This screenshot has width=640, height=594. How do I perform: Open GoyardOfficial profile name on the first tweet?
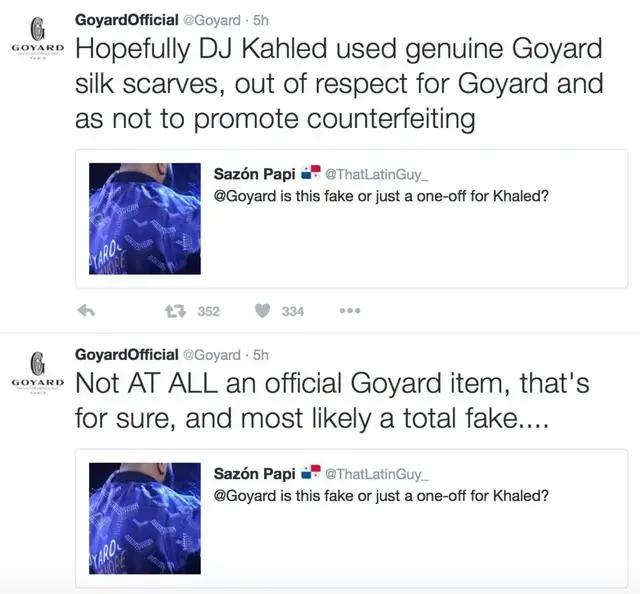126,18
